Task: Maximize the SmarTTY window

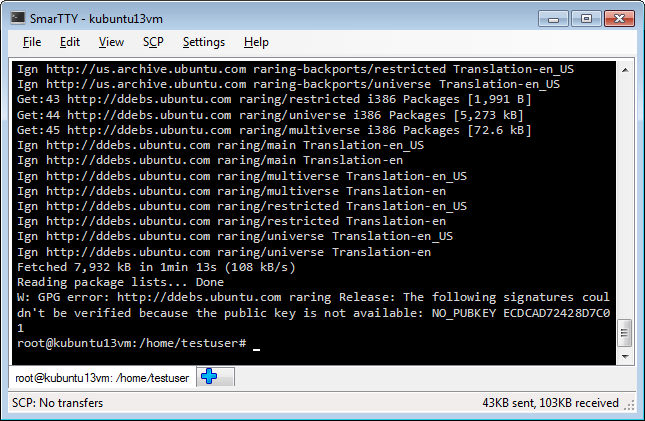Action: pos(586,19)
